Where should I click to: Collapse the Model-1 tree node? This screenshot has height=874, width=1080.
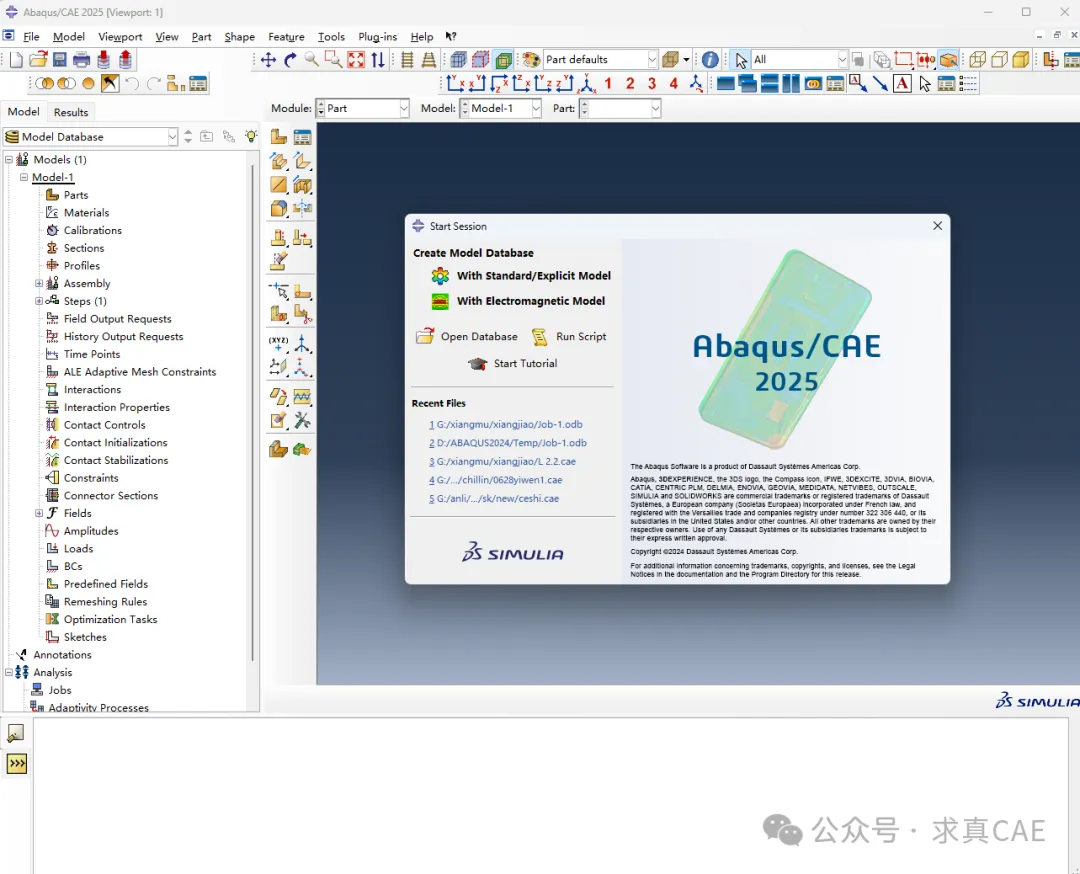(24, 177)
